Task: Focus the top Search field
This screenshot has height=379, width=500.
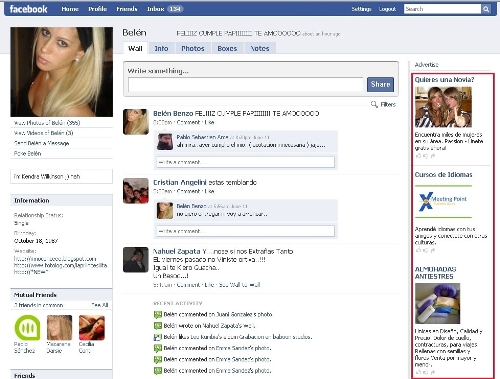Action: click(443, 9)
